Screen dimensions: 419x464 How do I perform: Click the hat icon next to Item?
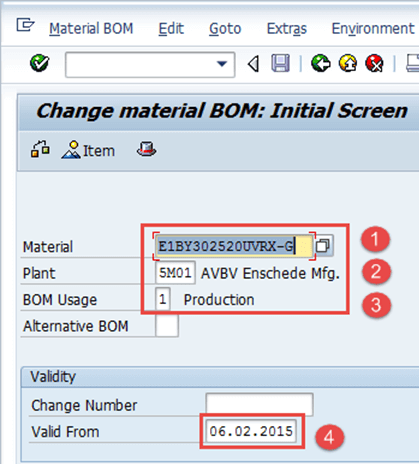[x=146, y=149]
